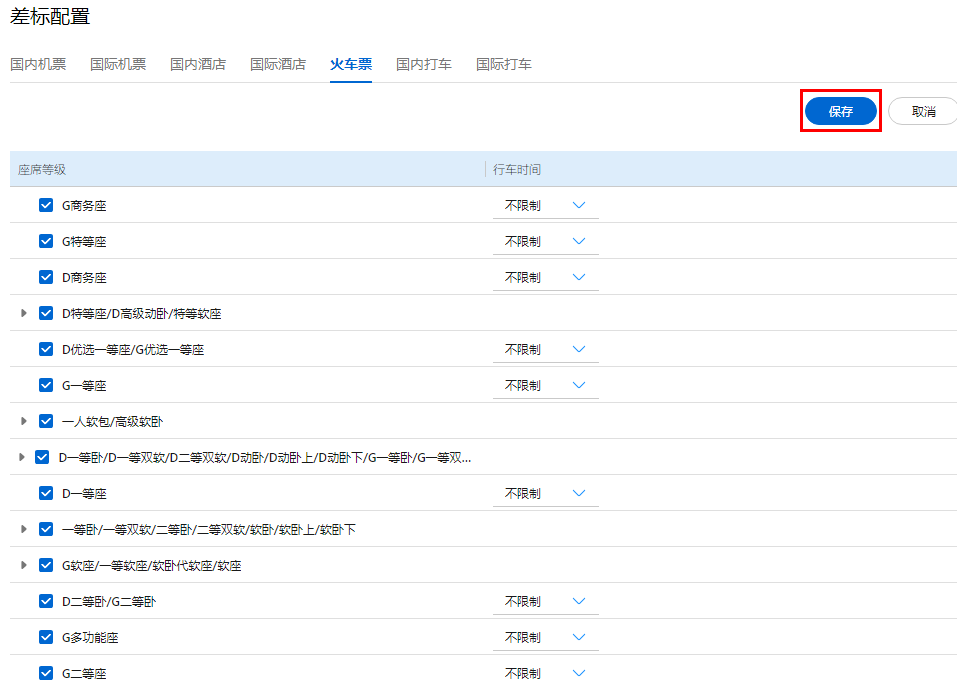Screen dimensions: 957x682
Task: Open 行车时间 dropdown for D二等卧/G二等卧
Action: click(x=545, y=601)
